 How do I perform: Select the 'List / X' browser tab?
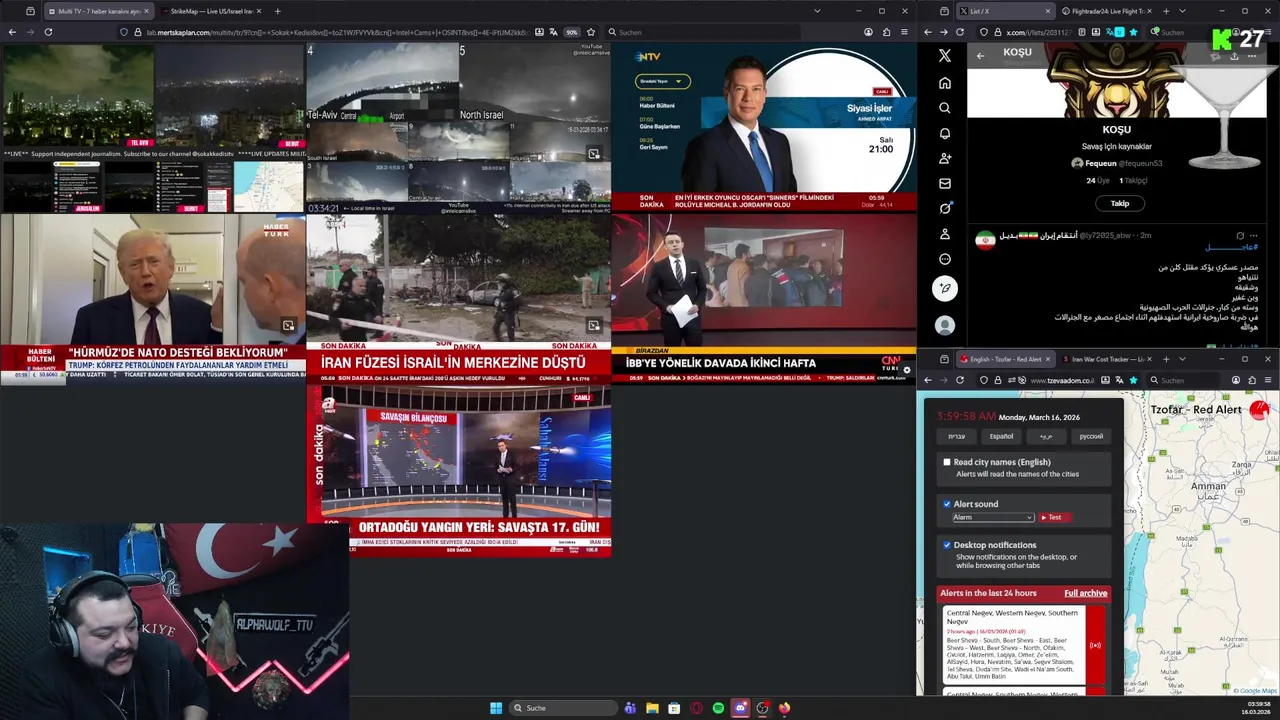1005,11
